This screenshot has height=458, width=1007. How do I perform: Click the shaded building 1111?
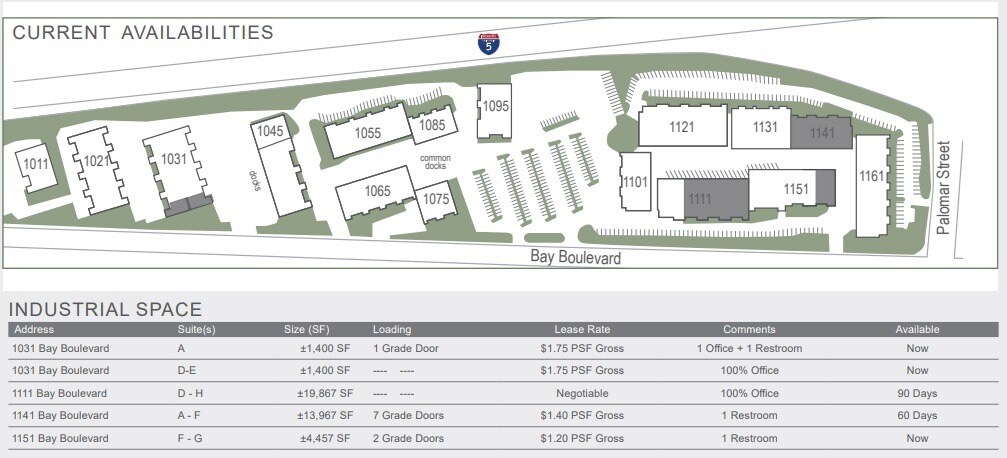(x=700, y=199)
